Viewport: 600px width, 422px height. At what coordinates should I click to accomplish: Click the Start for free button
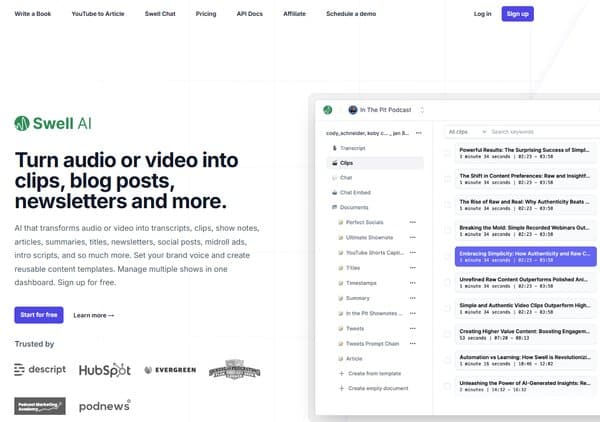(x=39, y=315)
